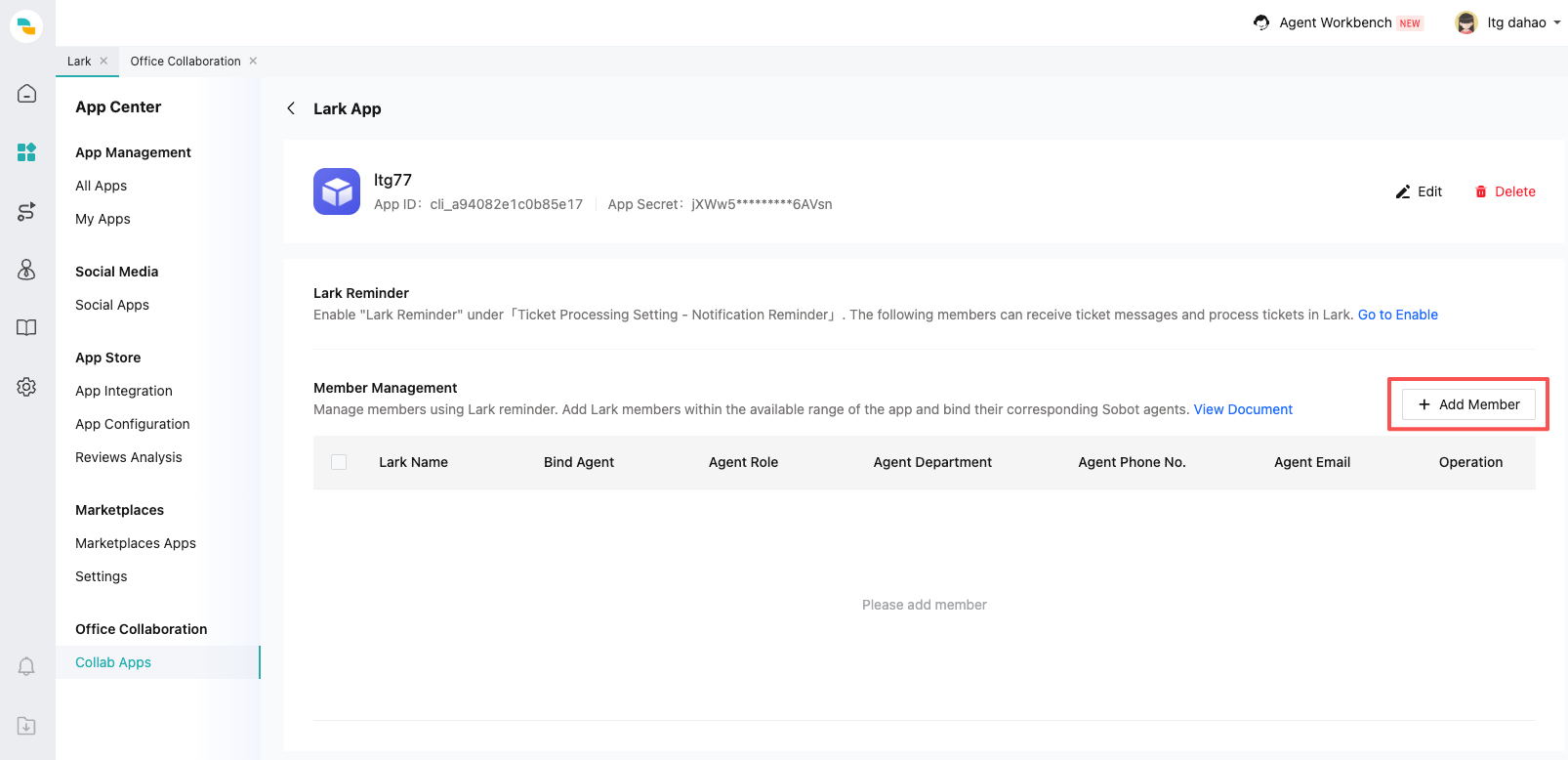Click the download inbox icon
The image size is (1568, 760).
pyautogui.click(x=26, y=726)
